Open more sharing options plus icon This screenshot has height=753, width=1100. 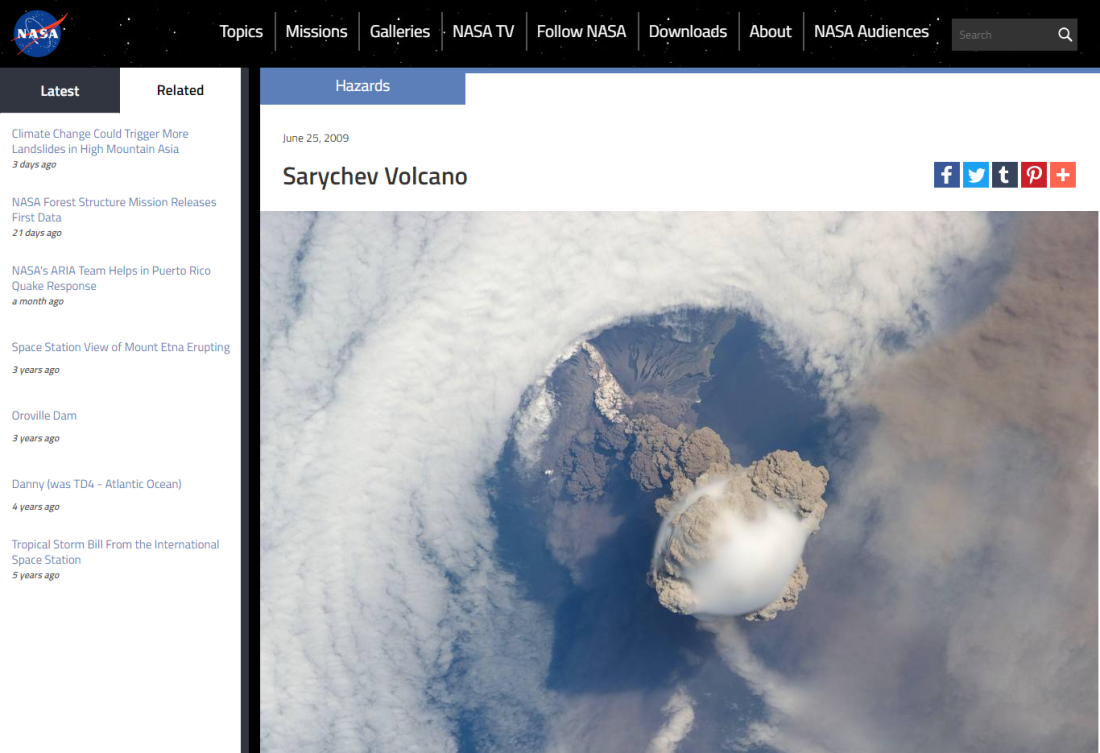[1063, 175]
